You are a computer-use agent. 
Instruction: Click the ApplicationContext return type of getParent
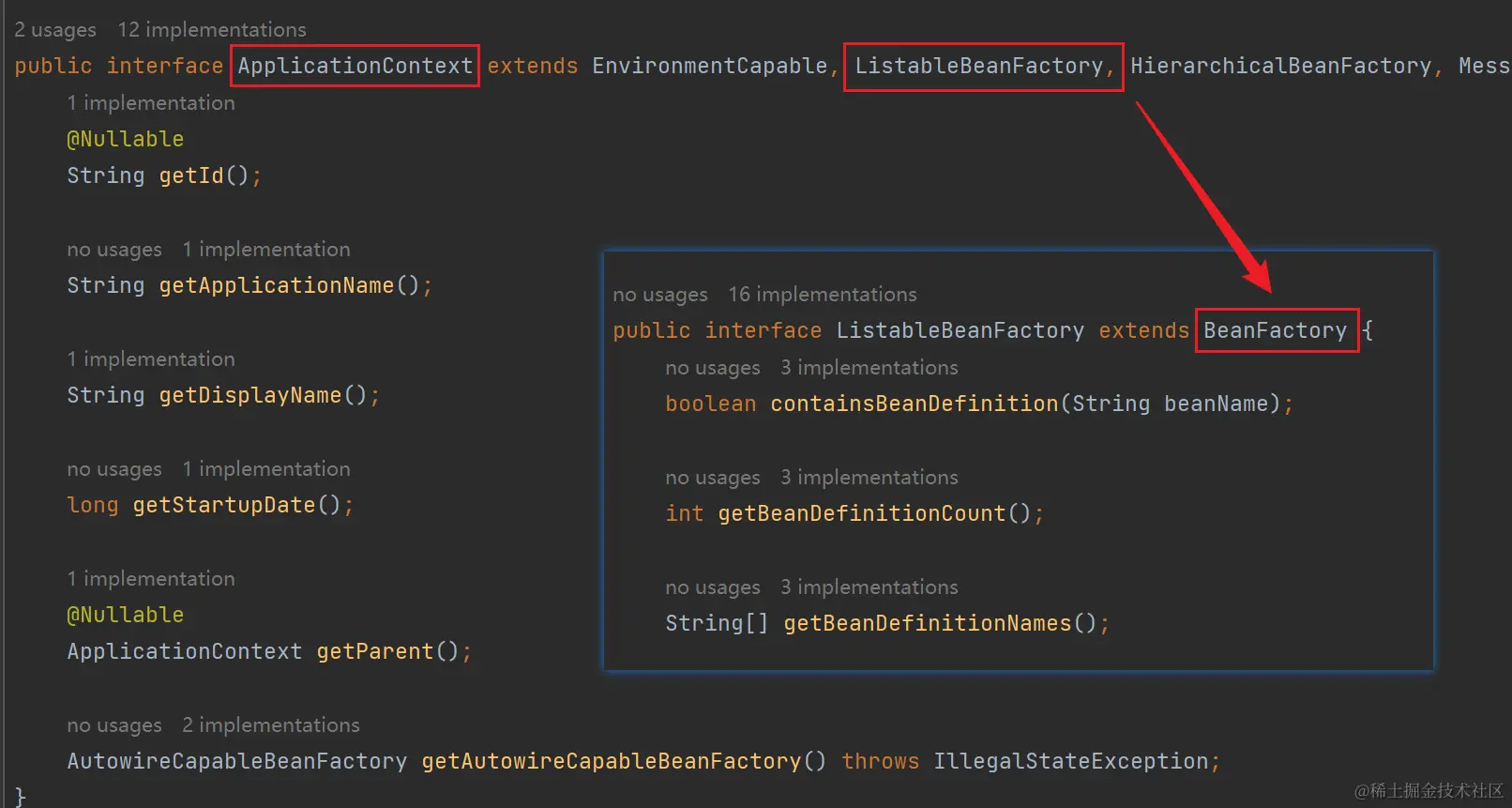click(x=185, y=651)
